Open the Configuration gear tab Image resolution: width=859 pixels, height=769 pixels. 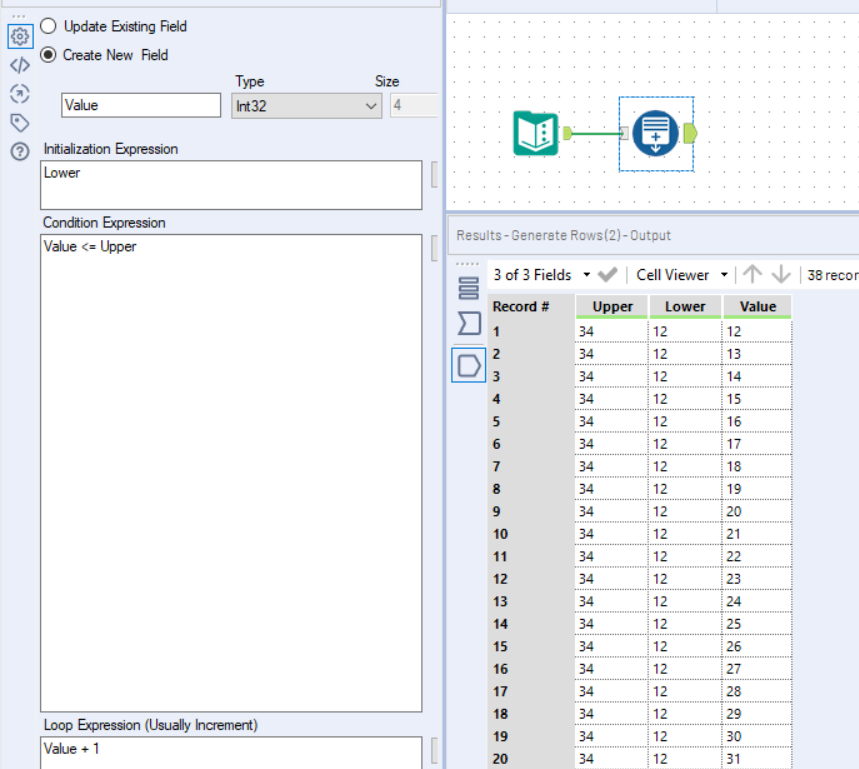coord(19,37)
